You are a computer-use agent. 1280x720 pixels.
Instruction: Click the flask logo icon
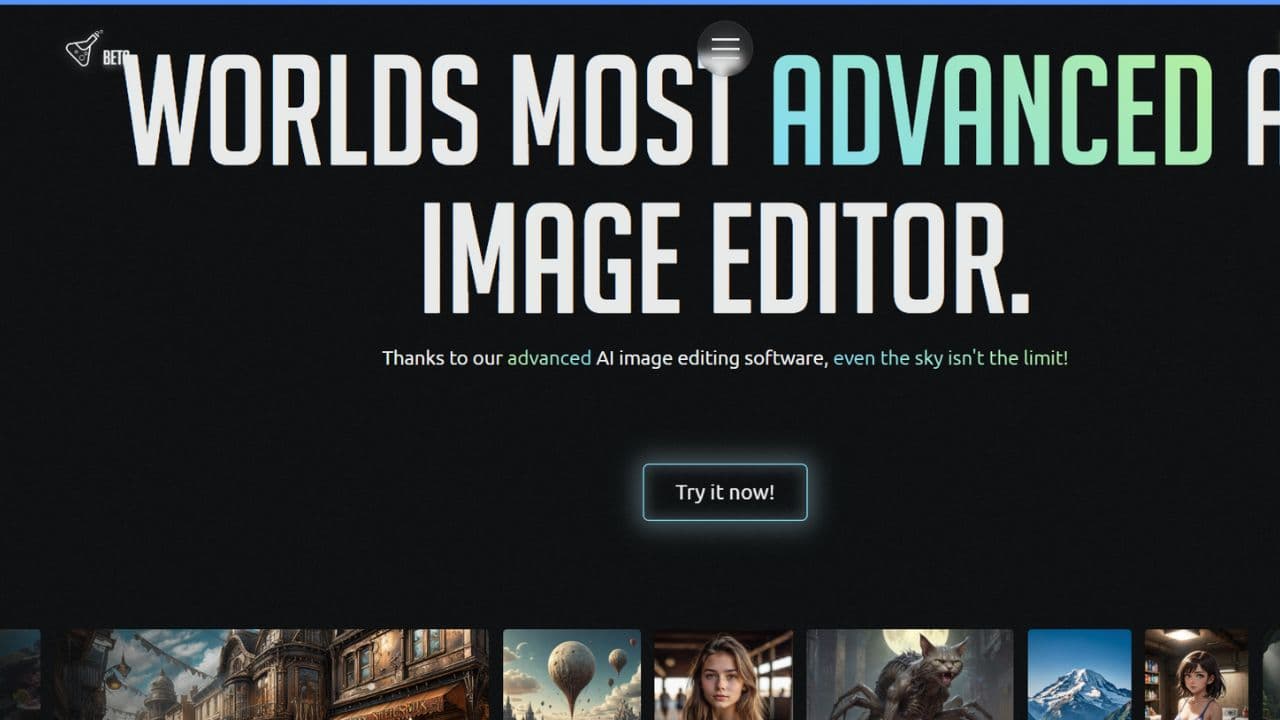[83, 48]
